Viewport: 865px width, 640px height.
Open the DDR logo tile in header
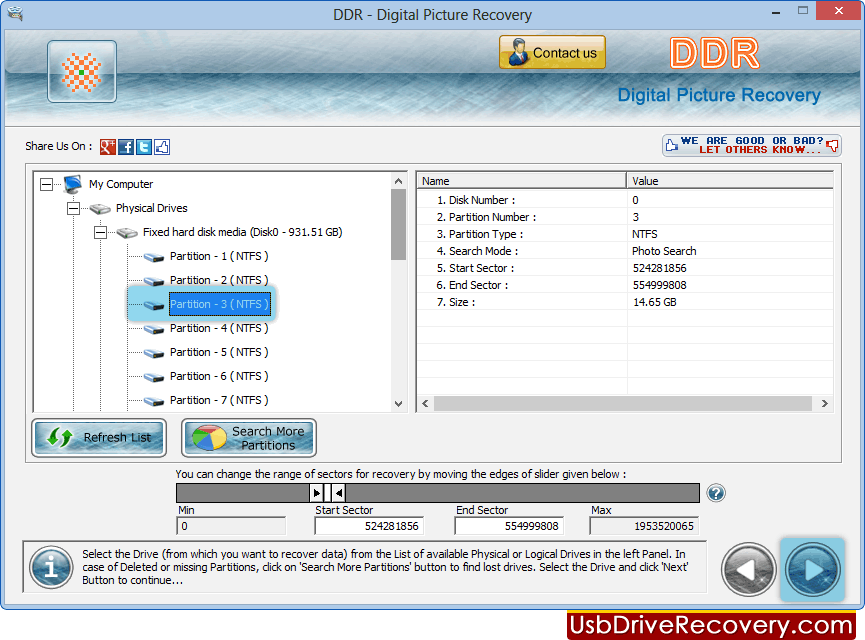pyautogui.click(x=82, y=71)
